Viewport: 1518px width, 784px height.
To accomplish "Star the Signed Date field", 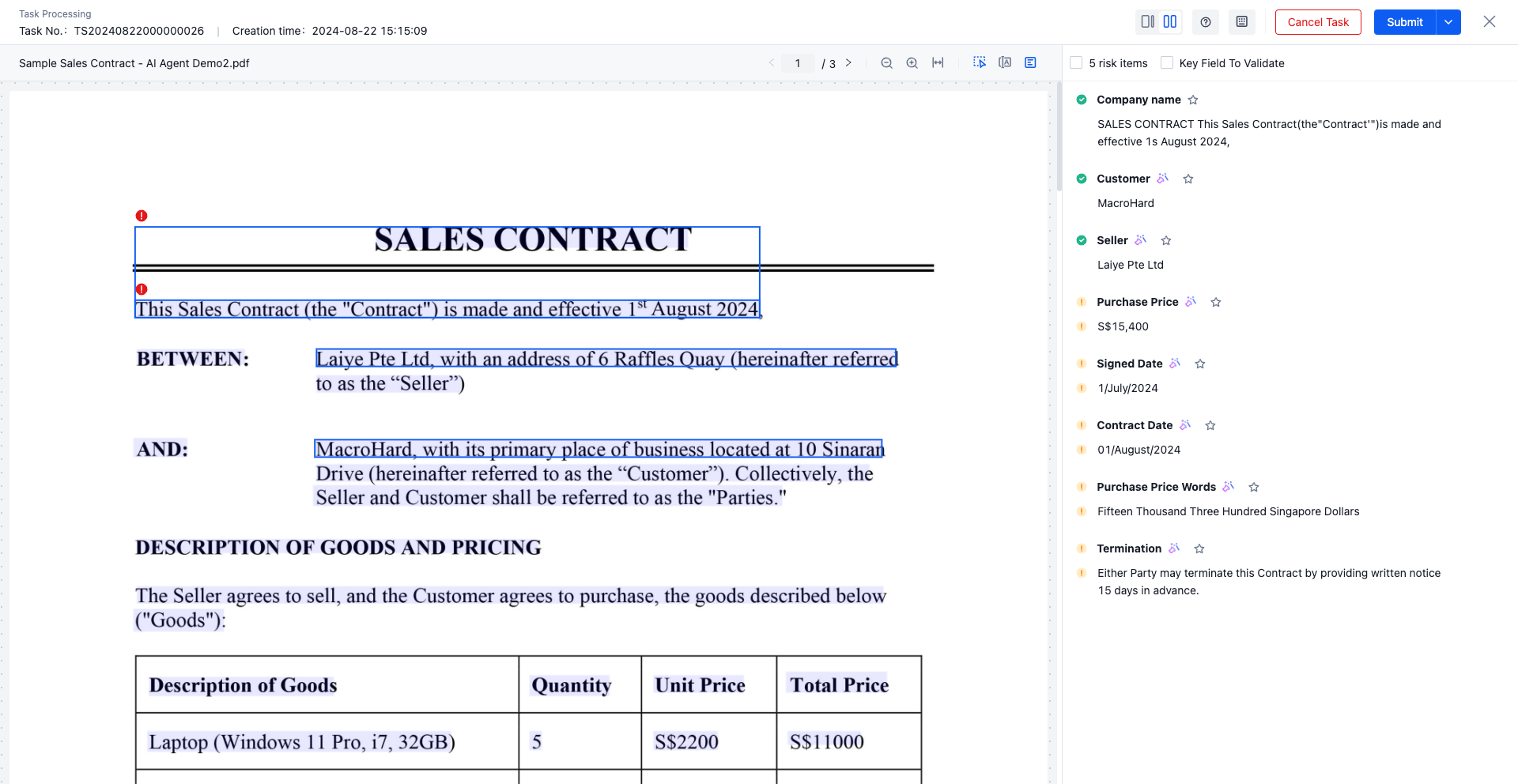I will [1200, 364].
